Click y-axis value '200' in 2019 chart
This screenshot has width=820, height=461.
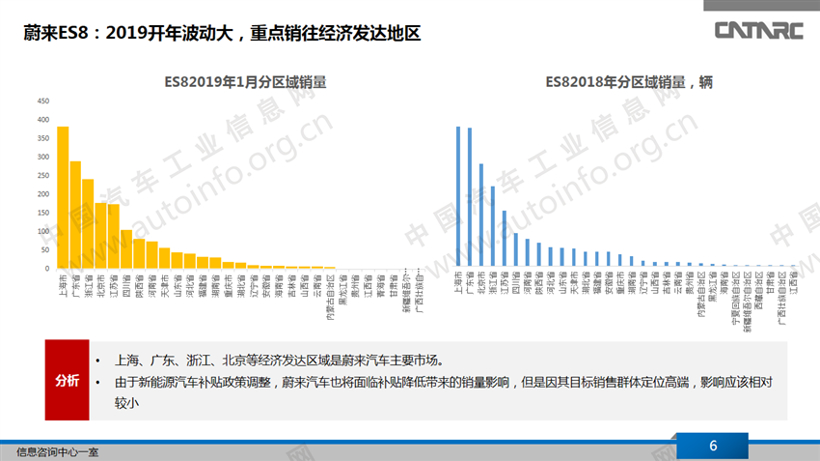(43, 194)
